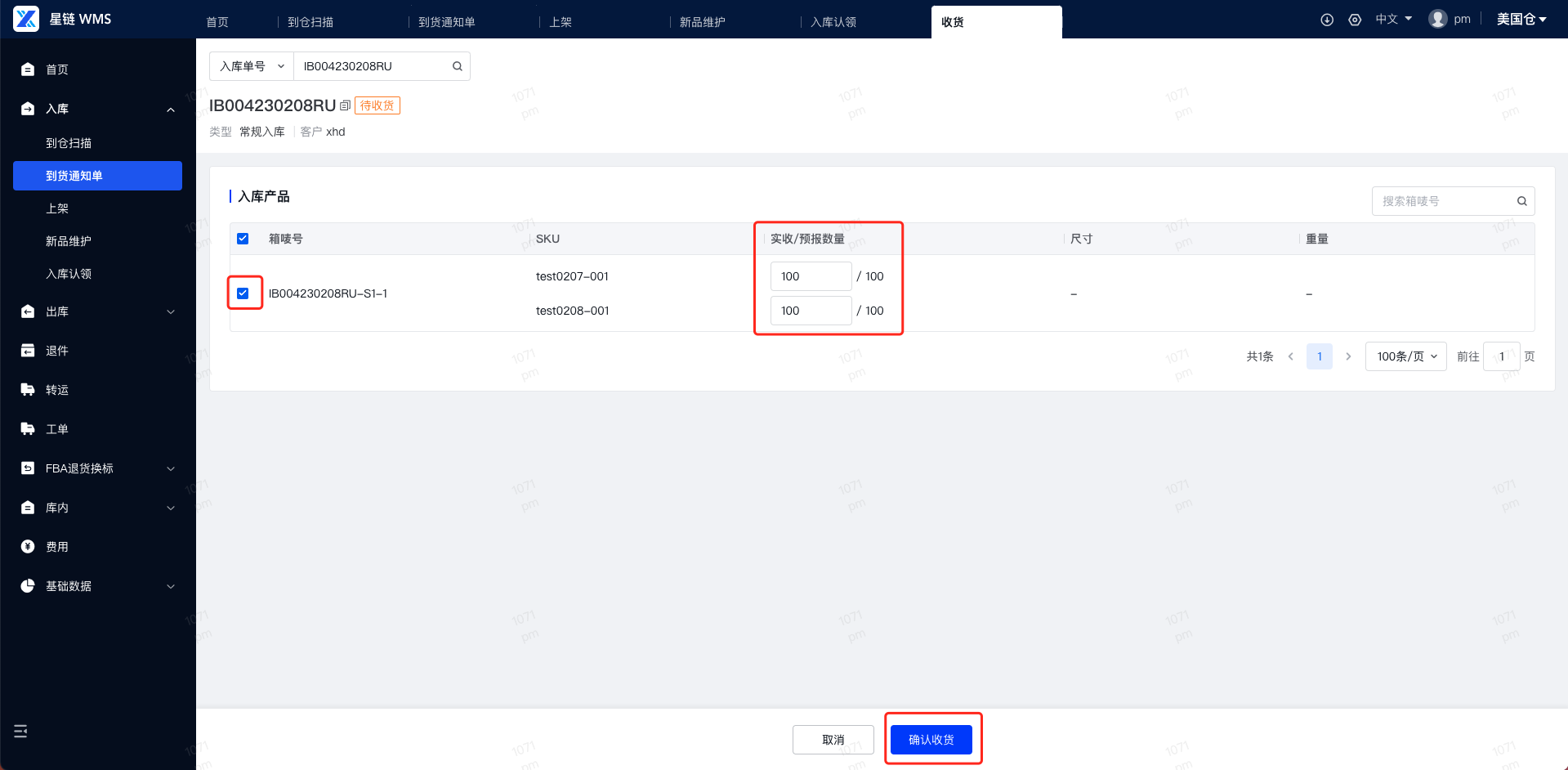Screen dimensions: 1568x770
Task: Click the 确认收货 button
Action: point(931,740)
